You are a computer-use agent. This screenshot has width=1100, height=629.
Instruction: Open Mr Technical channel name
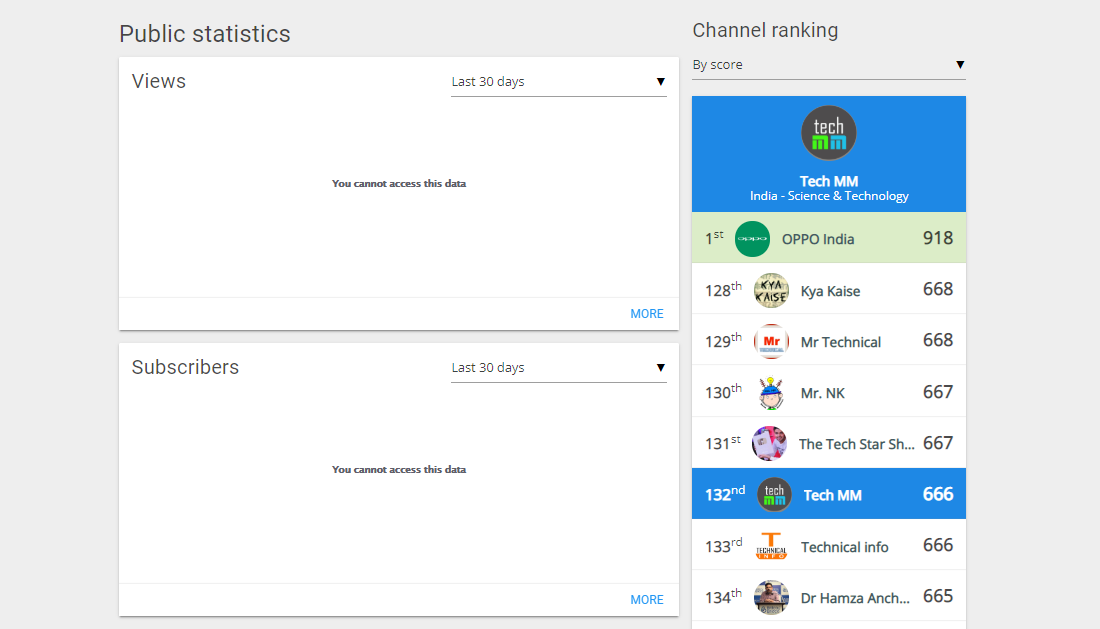(x=840, y=342)
